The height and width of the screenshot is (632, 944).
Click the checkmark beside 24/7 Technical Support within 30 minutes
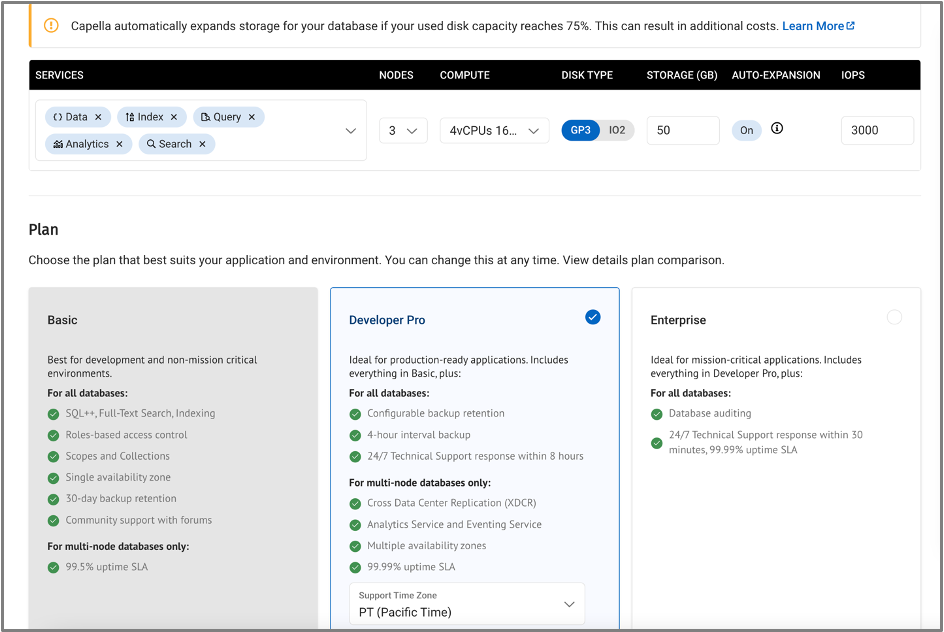(656, 443)
